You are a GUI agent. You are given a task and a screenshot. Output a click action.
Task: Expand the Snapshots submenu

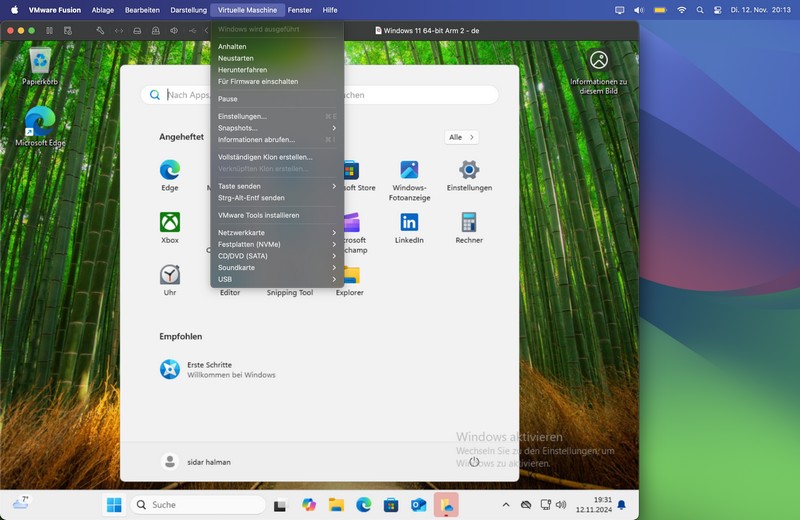point(277,128)
